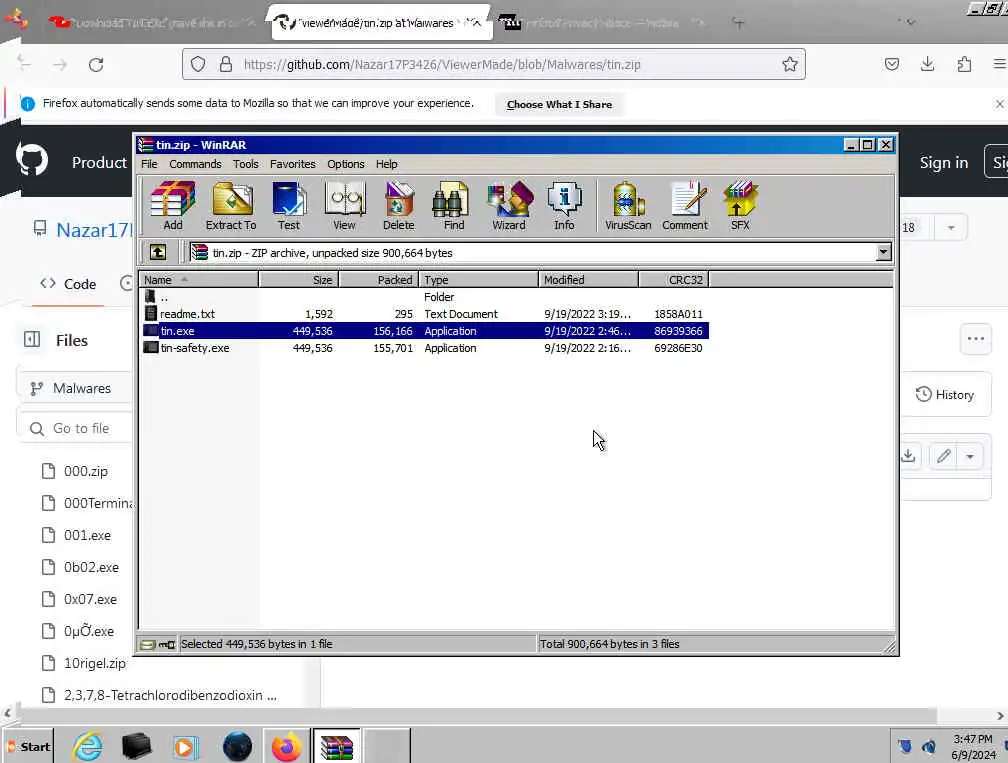1008x763 pixels.
Task: Open 0b02.exe in the GitHub file tree
Action: pos(91,568)
